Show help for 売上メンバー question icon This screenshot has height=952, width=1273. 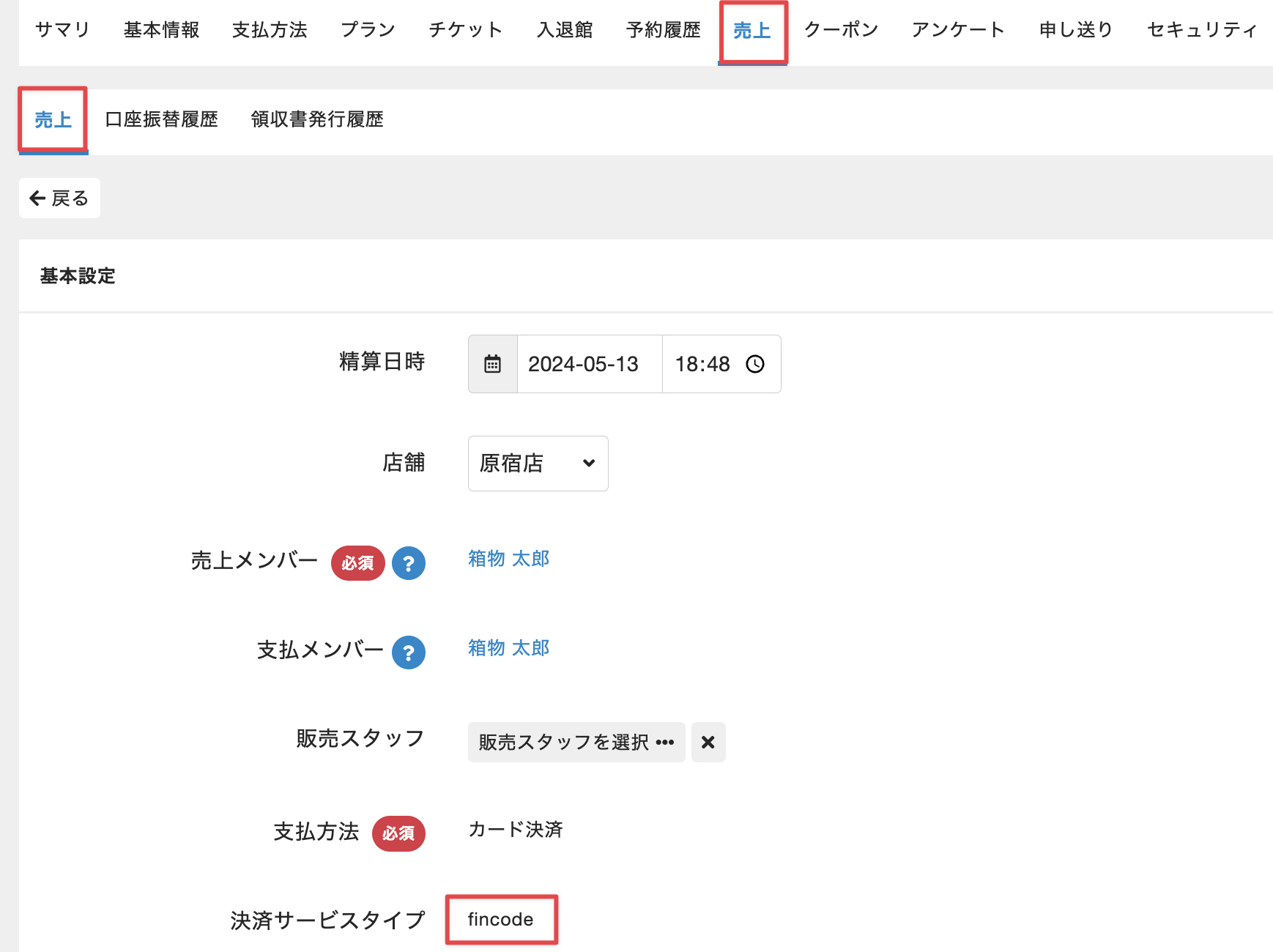tap(409, 563)
